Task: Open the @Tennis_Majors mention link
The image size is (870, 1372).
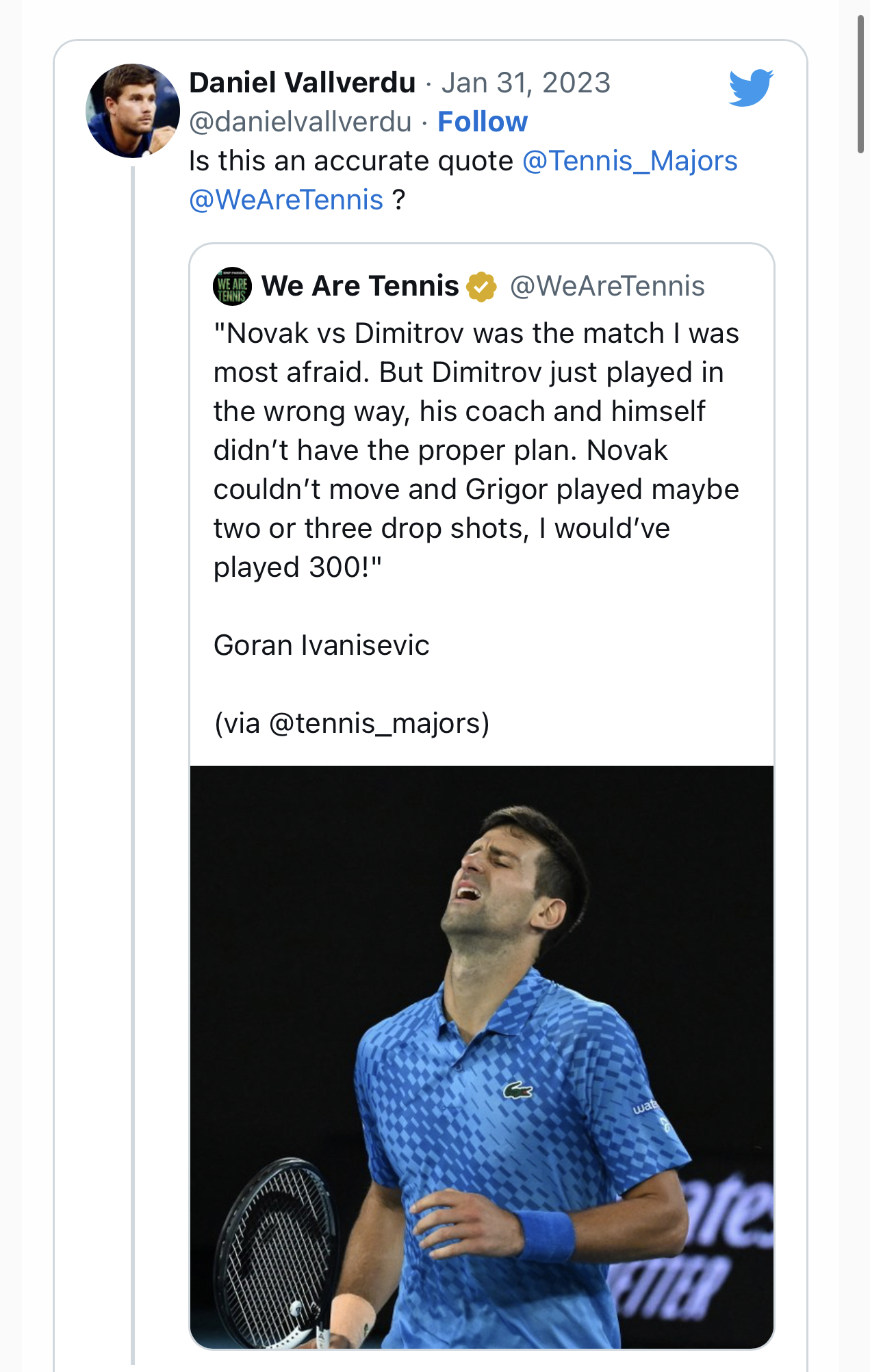Action: (630, 161)
